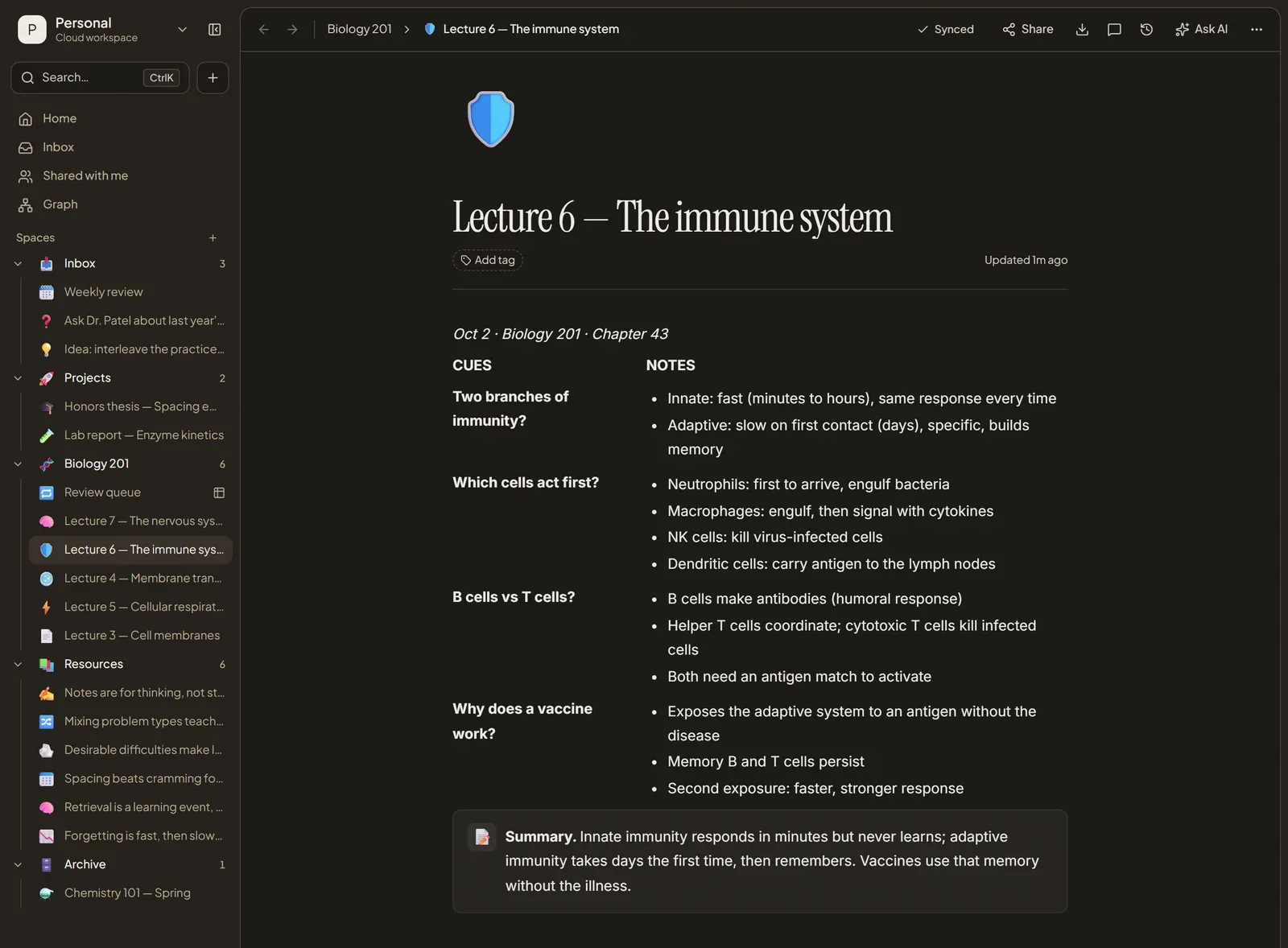Click the 'Which cells act first?' cue
1288x948 pixels.
point(526,483)
